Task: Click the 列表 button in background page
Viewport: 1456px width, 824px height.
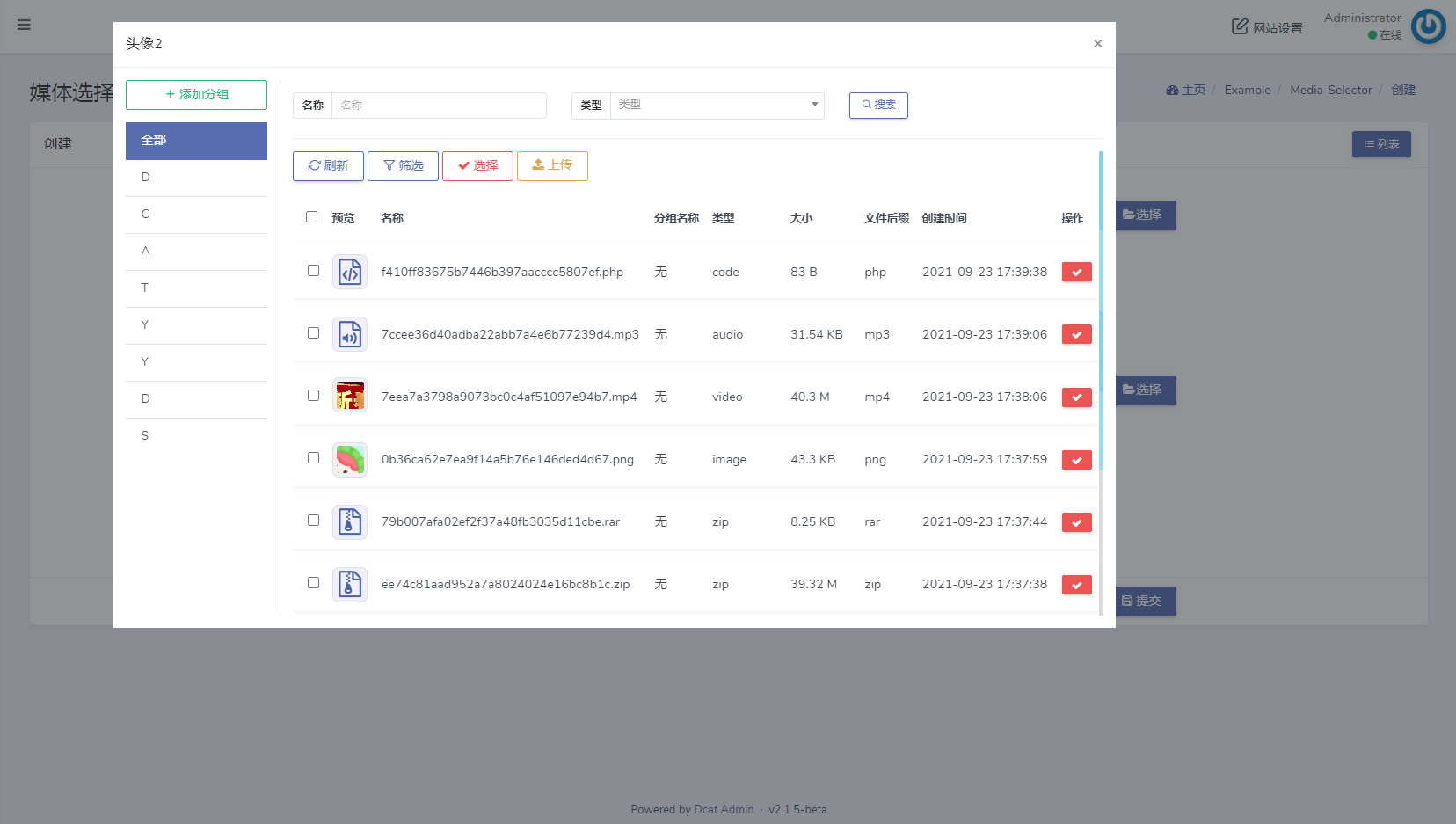Action: pos(1381,144)
